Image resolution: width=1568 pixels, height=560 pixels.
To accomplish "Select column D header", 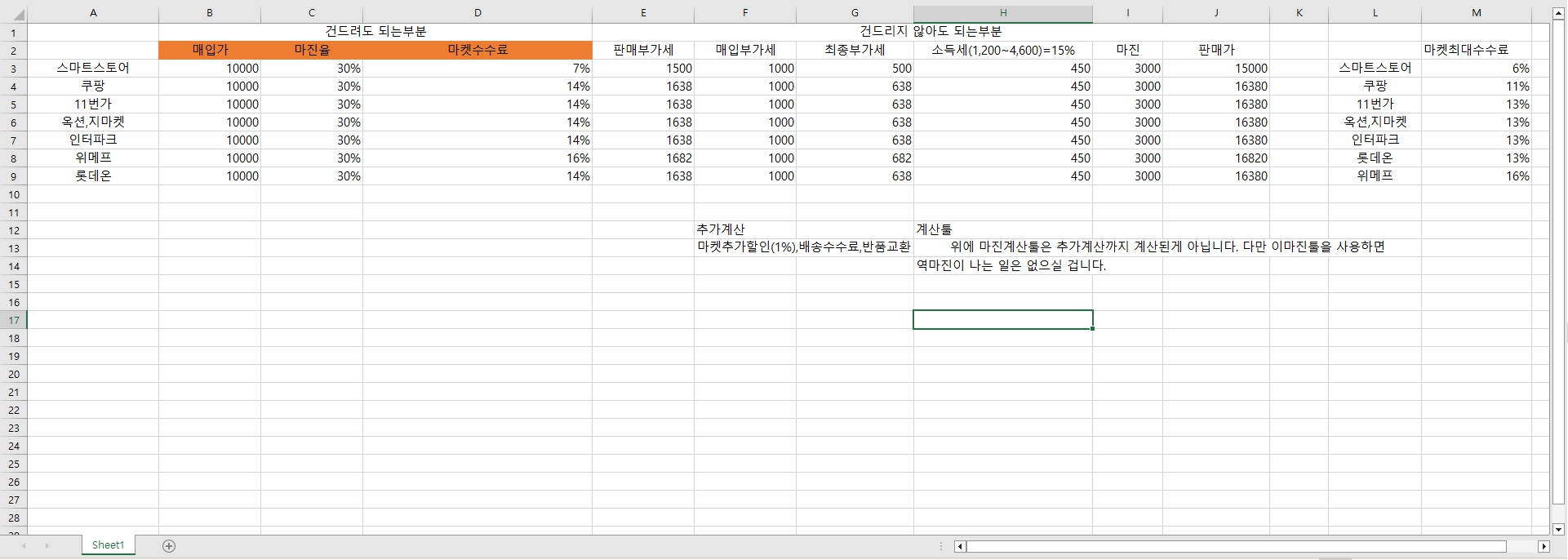I will click(478, 13).
